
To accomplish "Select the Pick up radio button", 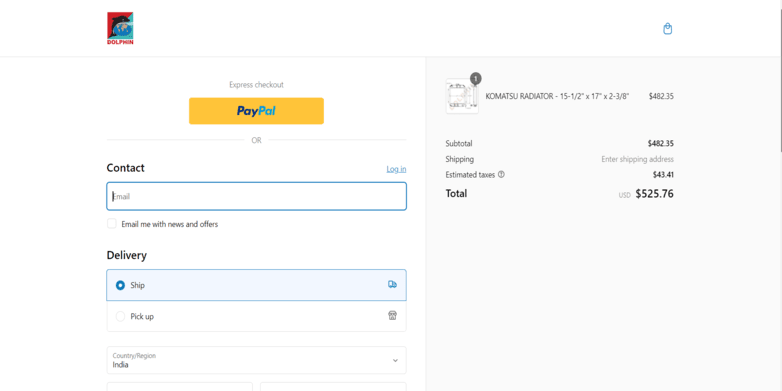I will tap(120, 316).
